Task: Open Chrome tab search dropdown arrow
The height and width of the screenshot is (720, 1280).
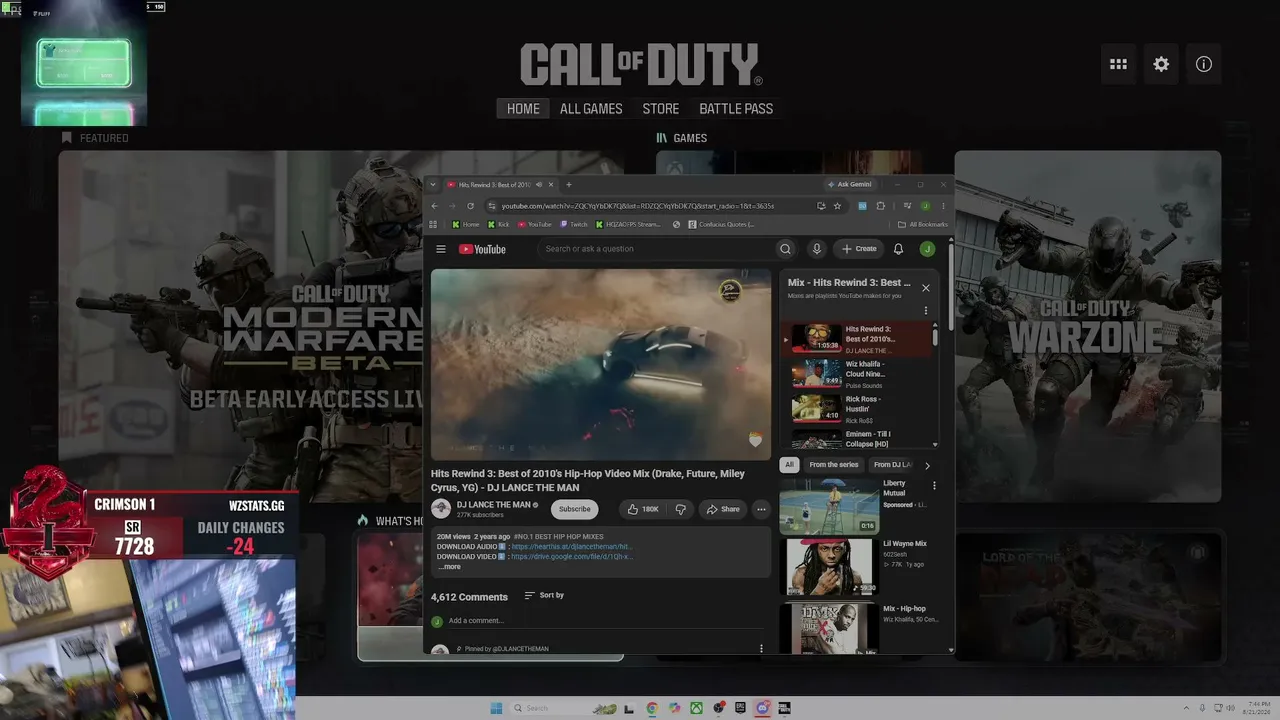Action: [x=432, y=185]
